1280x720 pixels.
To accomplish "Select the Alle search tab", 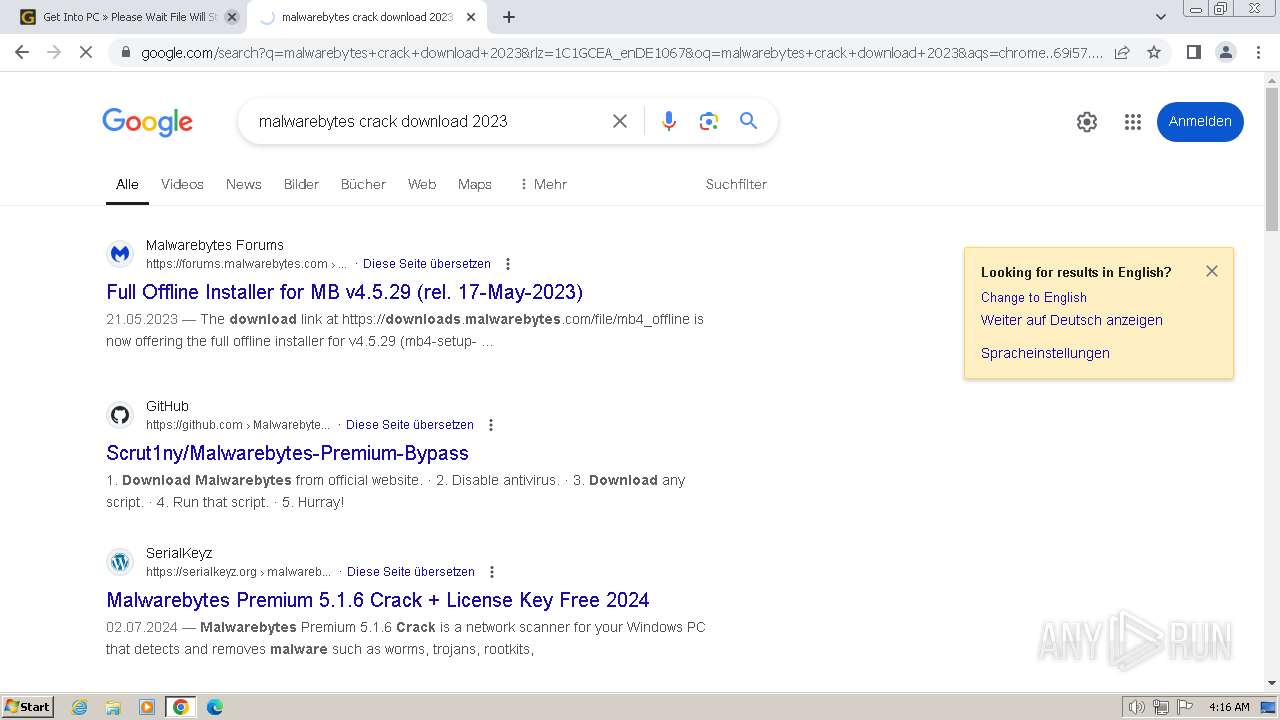I will pos(127,184).
